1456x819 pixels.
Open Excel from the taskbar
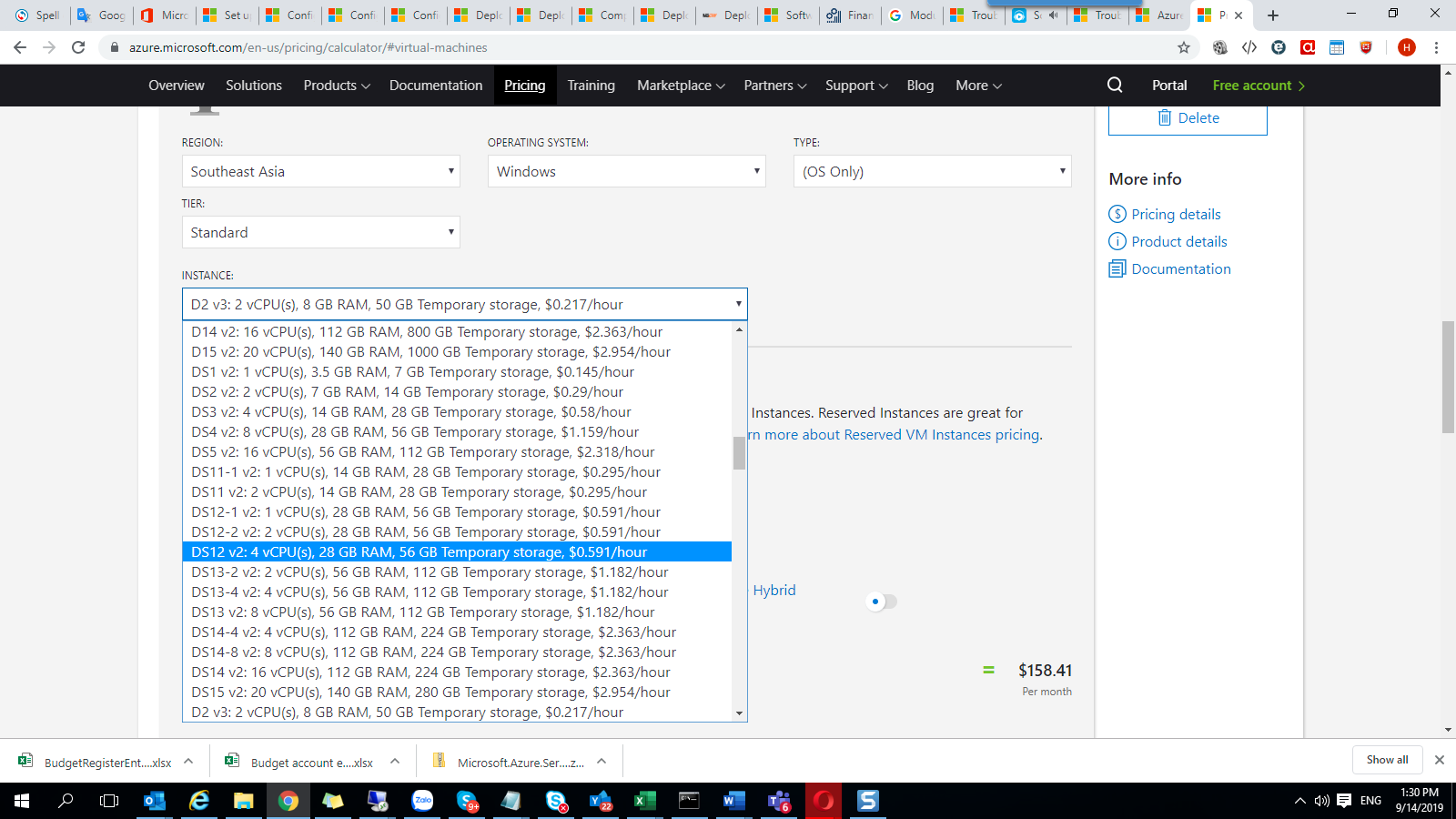point(644,801)
